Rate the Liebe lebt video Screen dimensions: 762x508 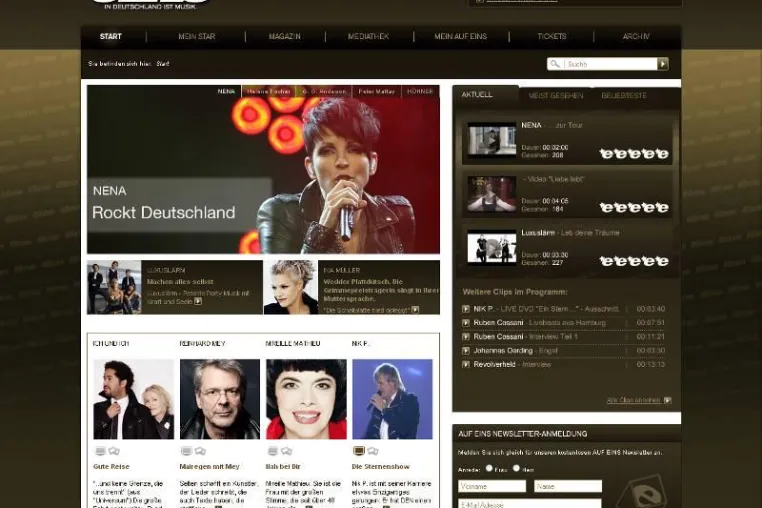pos(634,208)
